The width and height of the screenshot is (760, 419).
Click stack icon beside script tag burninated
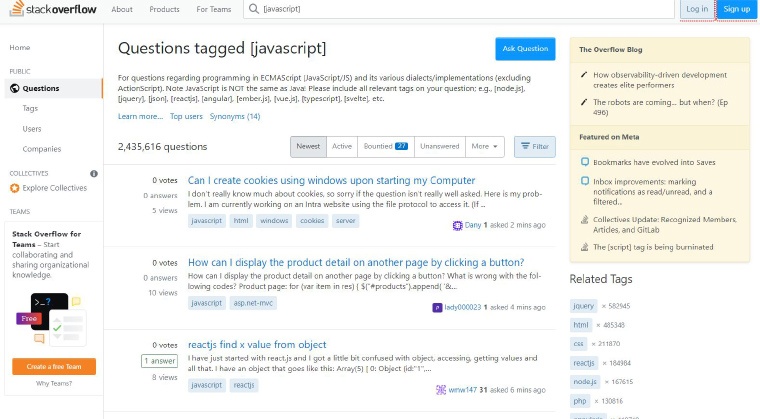point(585,247)
